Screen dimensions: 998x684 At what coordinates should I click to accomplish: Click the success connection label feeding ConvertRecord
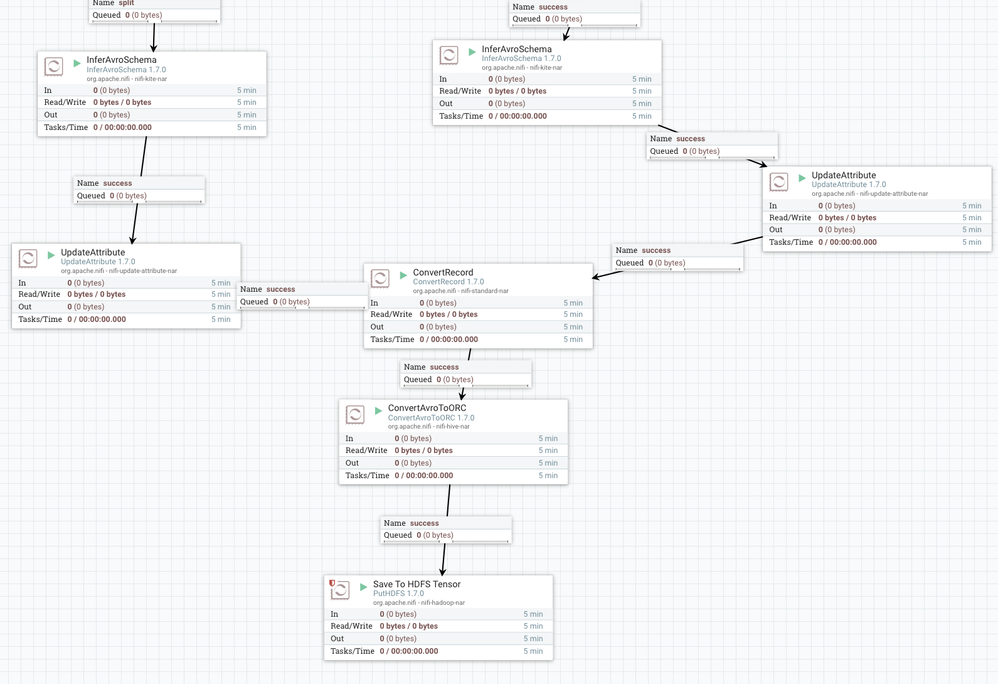[x=275, y=289]
